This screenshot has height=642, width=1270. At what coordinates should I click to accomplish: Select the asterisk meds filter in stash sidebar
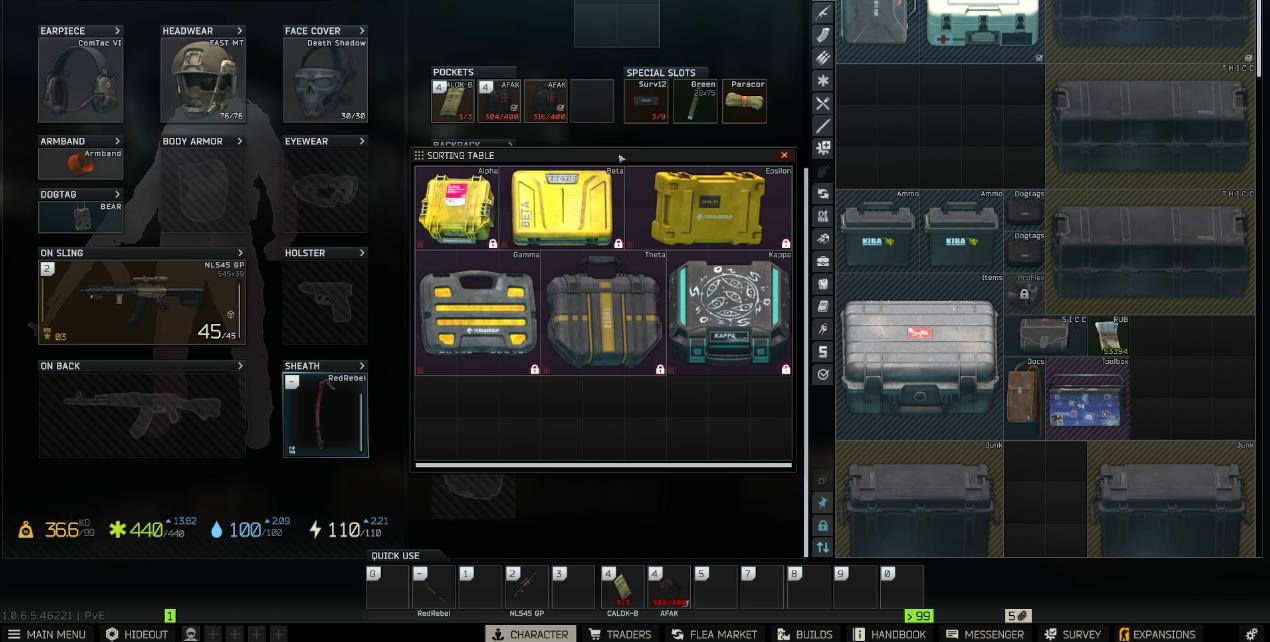823,81
